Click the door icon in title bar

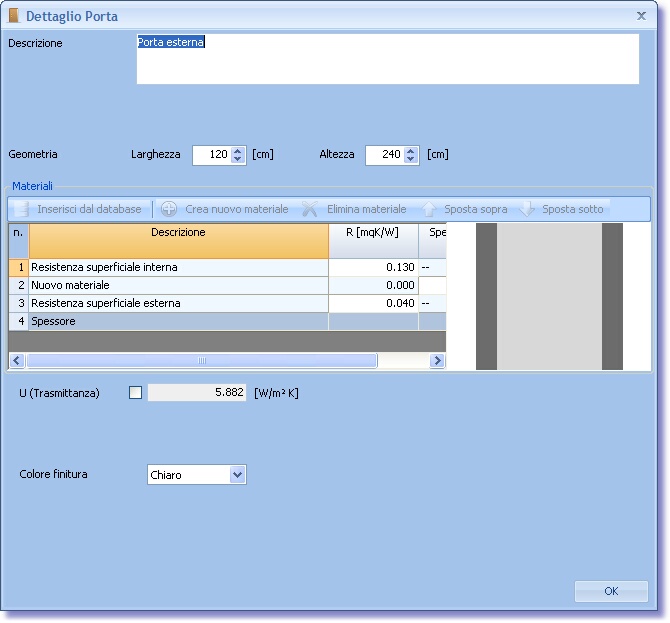[13, 16]
